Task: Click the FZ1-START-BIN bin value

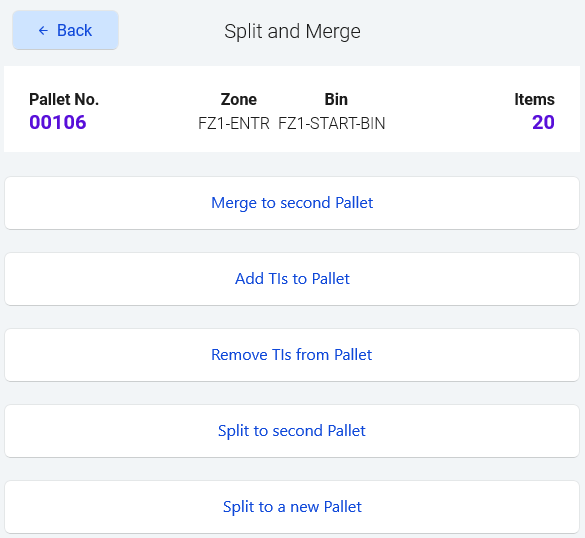Action: (x=332, y=123)
